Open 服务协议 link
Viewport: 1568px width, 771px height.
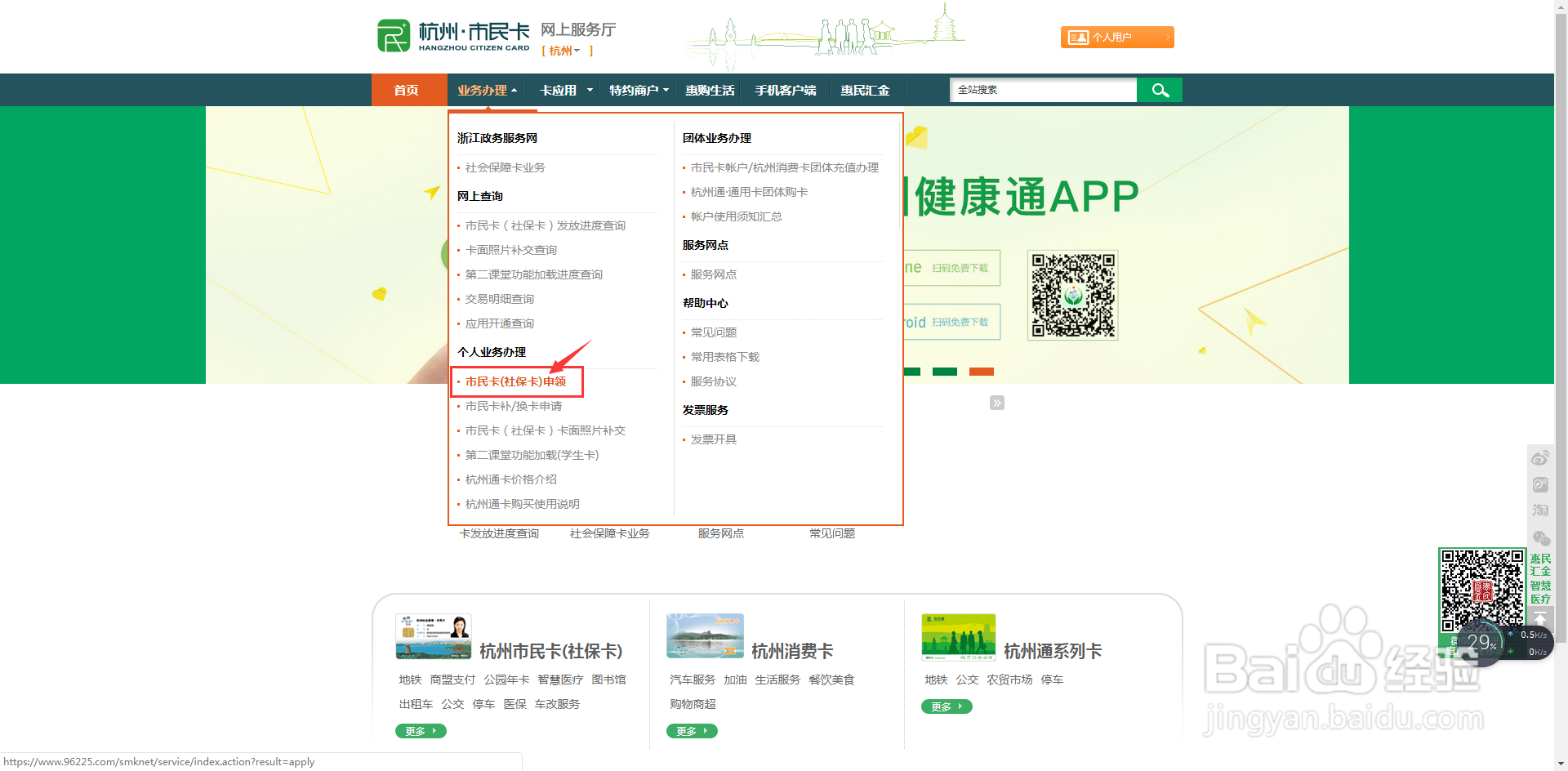[714, 381]
